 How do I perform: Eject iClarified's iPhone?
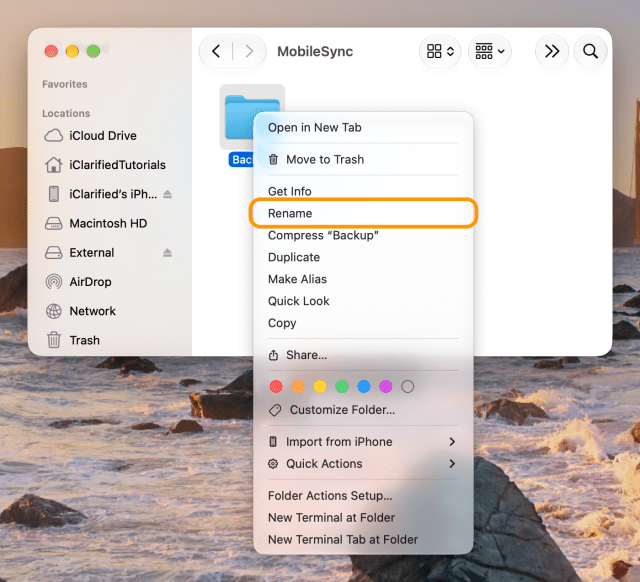(167, 194)
